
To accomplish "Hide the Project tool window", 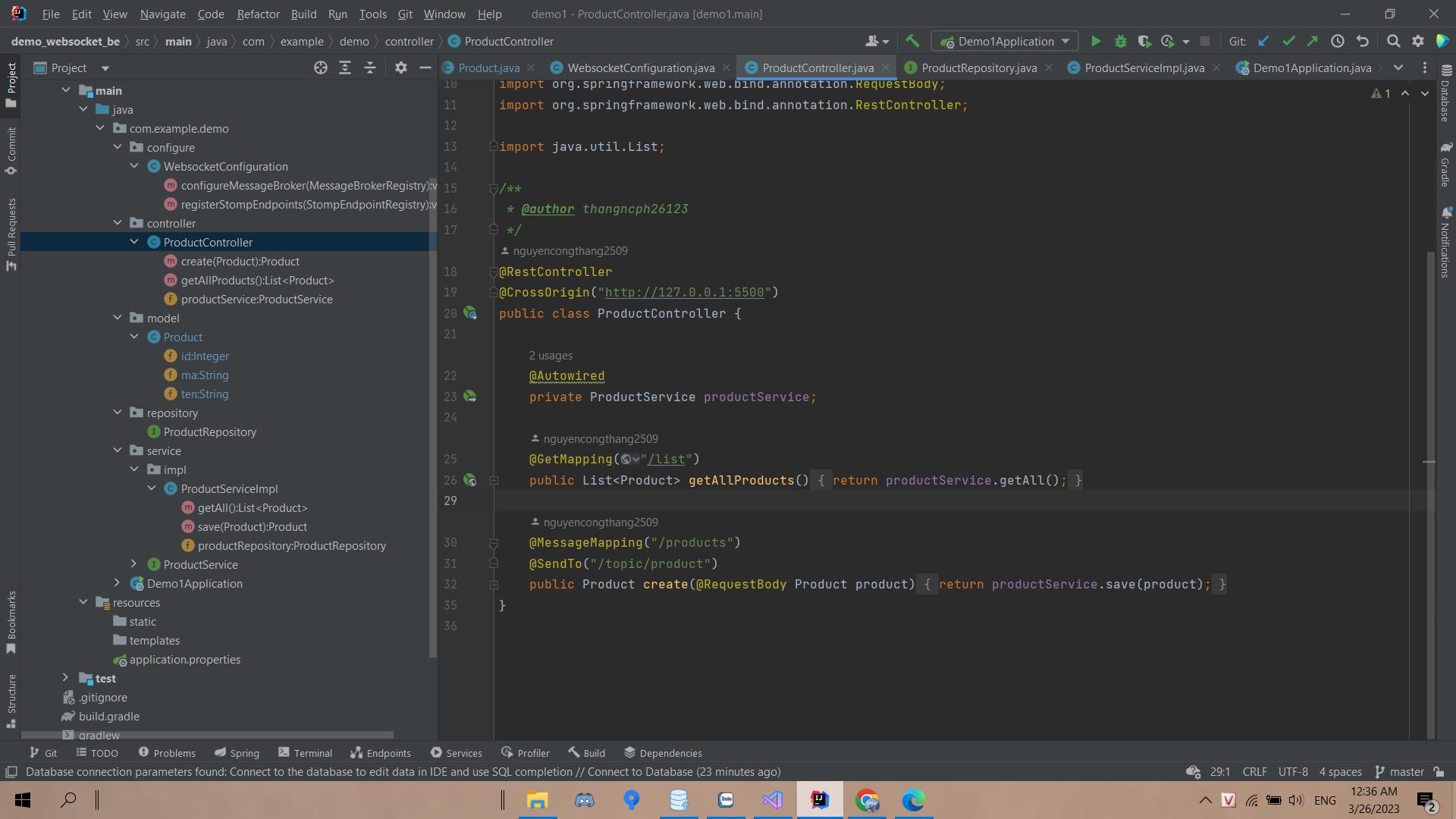I will tap(425, 68).
